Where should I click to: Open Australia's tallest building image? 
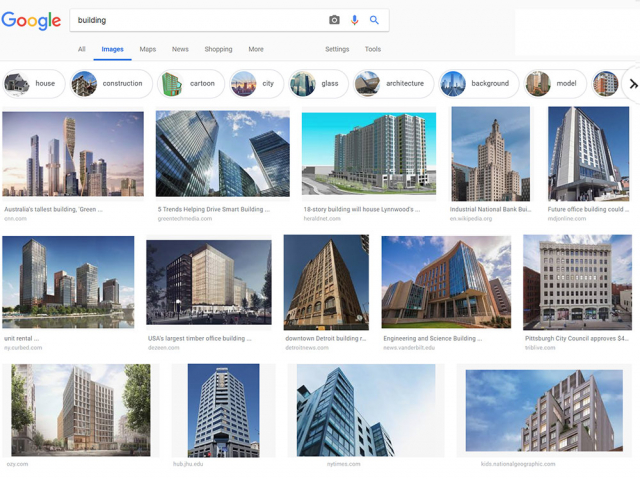click(73, 154)
